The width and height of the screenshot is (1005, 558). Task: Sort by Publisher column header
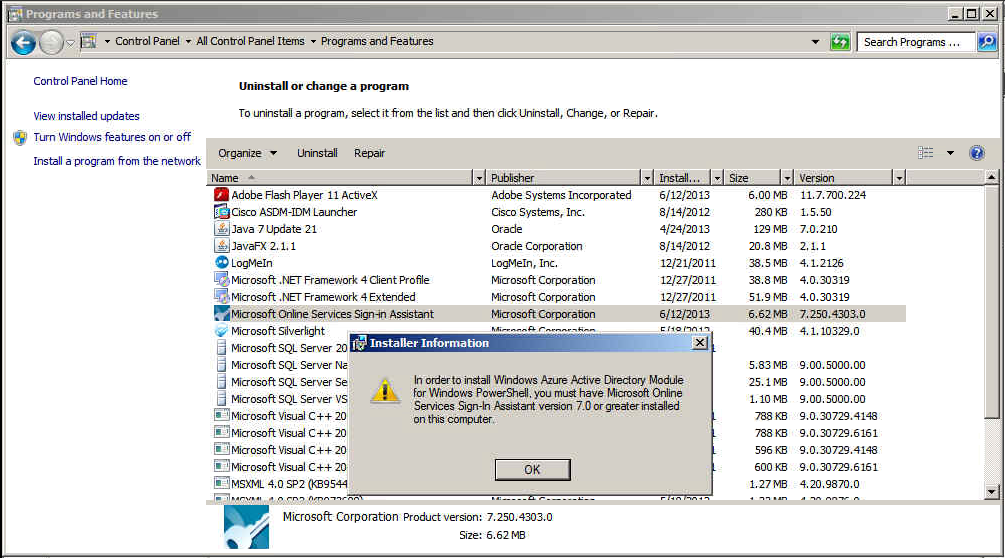564,178
